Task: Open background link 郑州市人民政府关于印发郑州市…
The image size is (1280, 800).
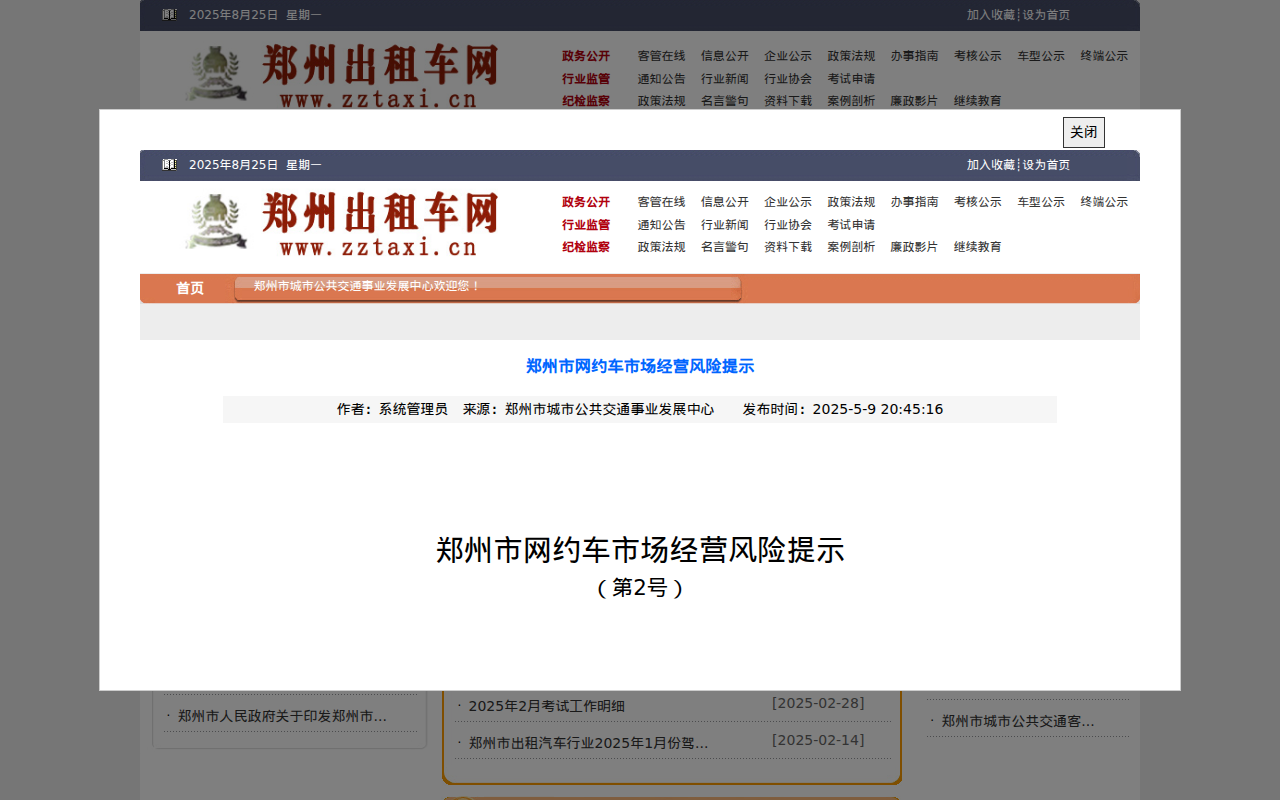Action: pos(283,716)
